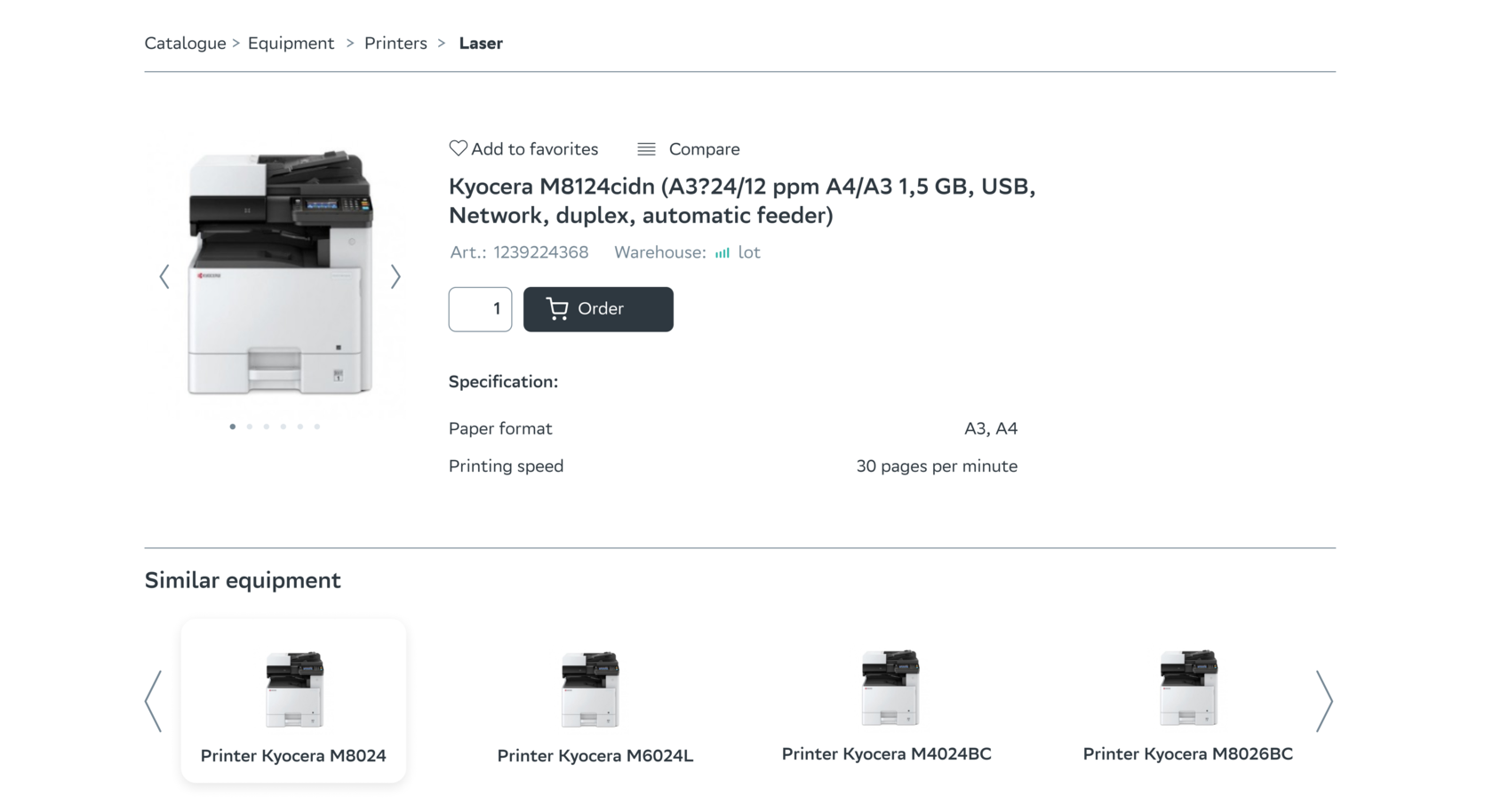Viewport: 1493px width, 812px height.
Task: Click the Compare list icon
Action: (646, 149)
